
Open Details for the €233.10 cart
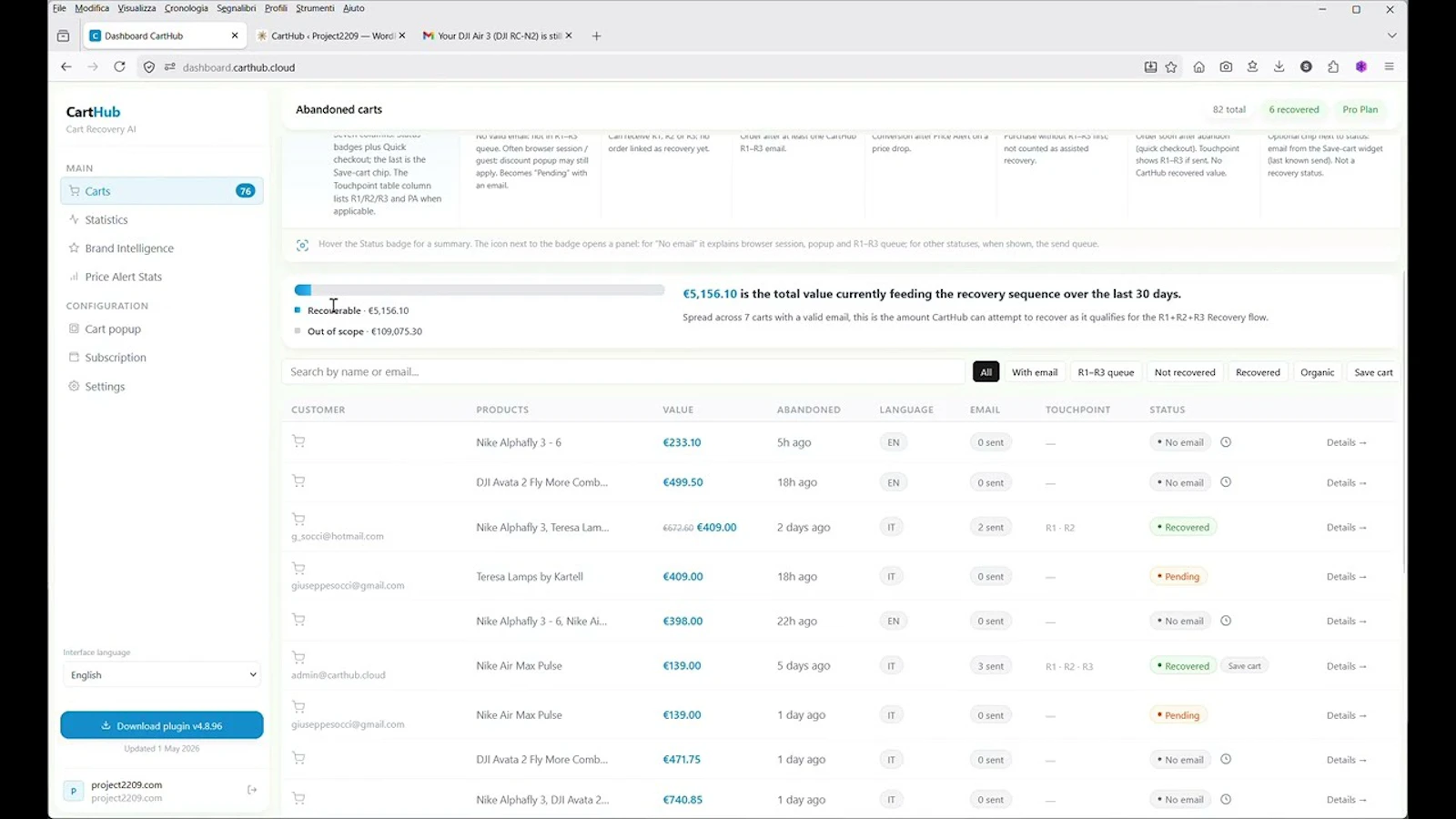point(1346,442)
